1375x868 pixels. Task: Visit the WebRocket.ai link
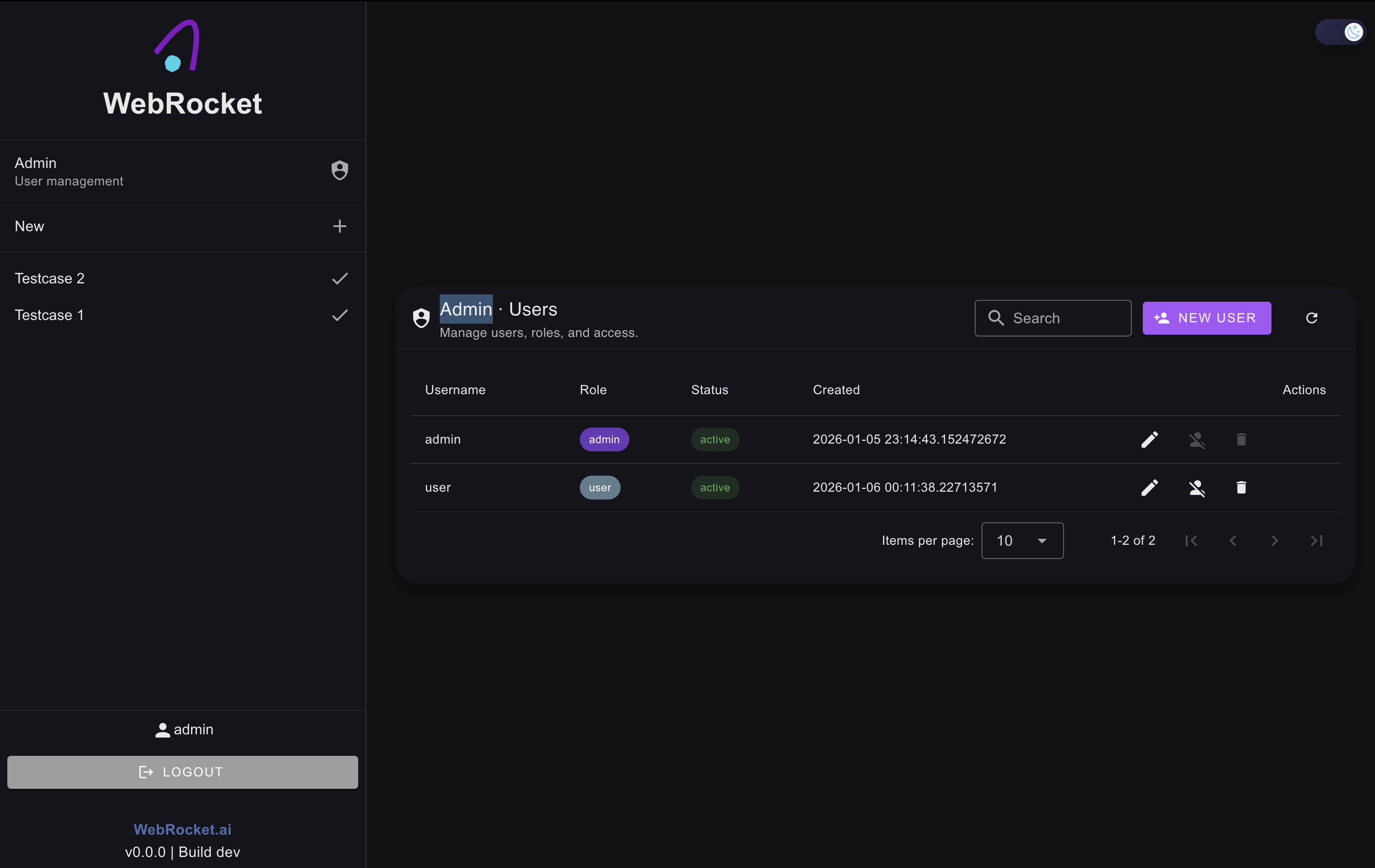tap(181, 829)
